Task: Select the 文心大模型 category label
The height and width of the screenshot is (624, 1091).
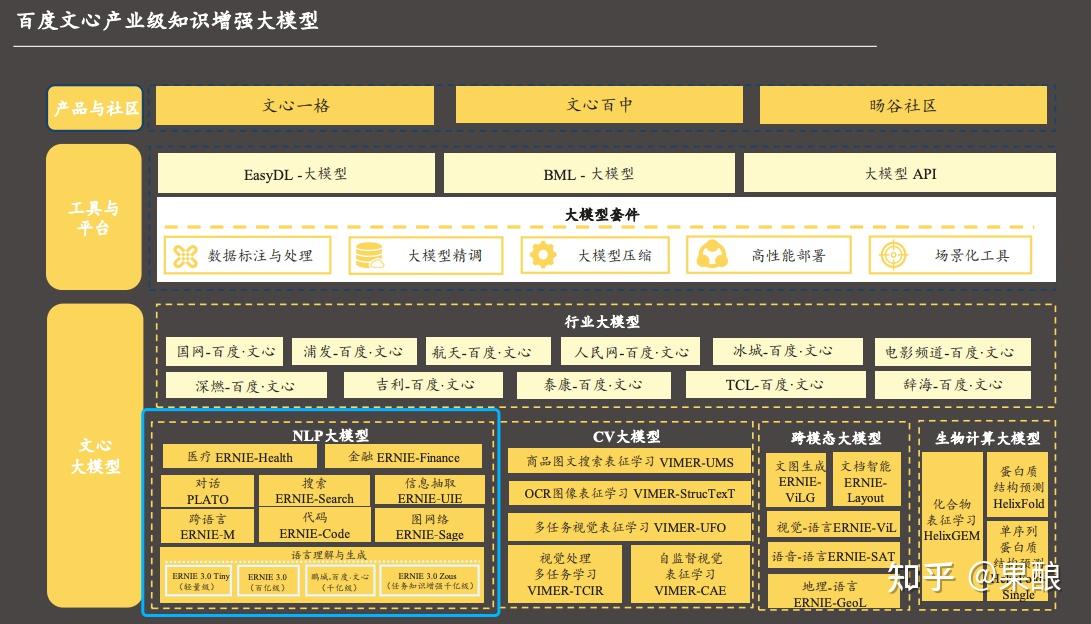Action: (x=95, y=456)
